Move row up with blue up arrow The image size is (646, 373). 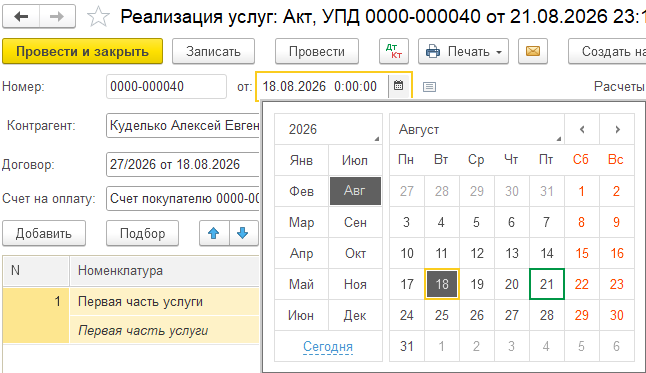214,233
